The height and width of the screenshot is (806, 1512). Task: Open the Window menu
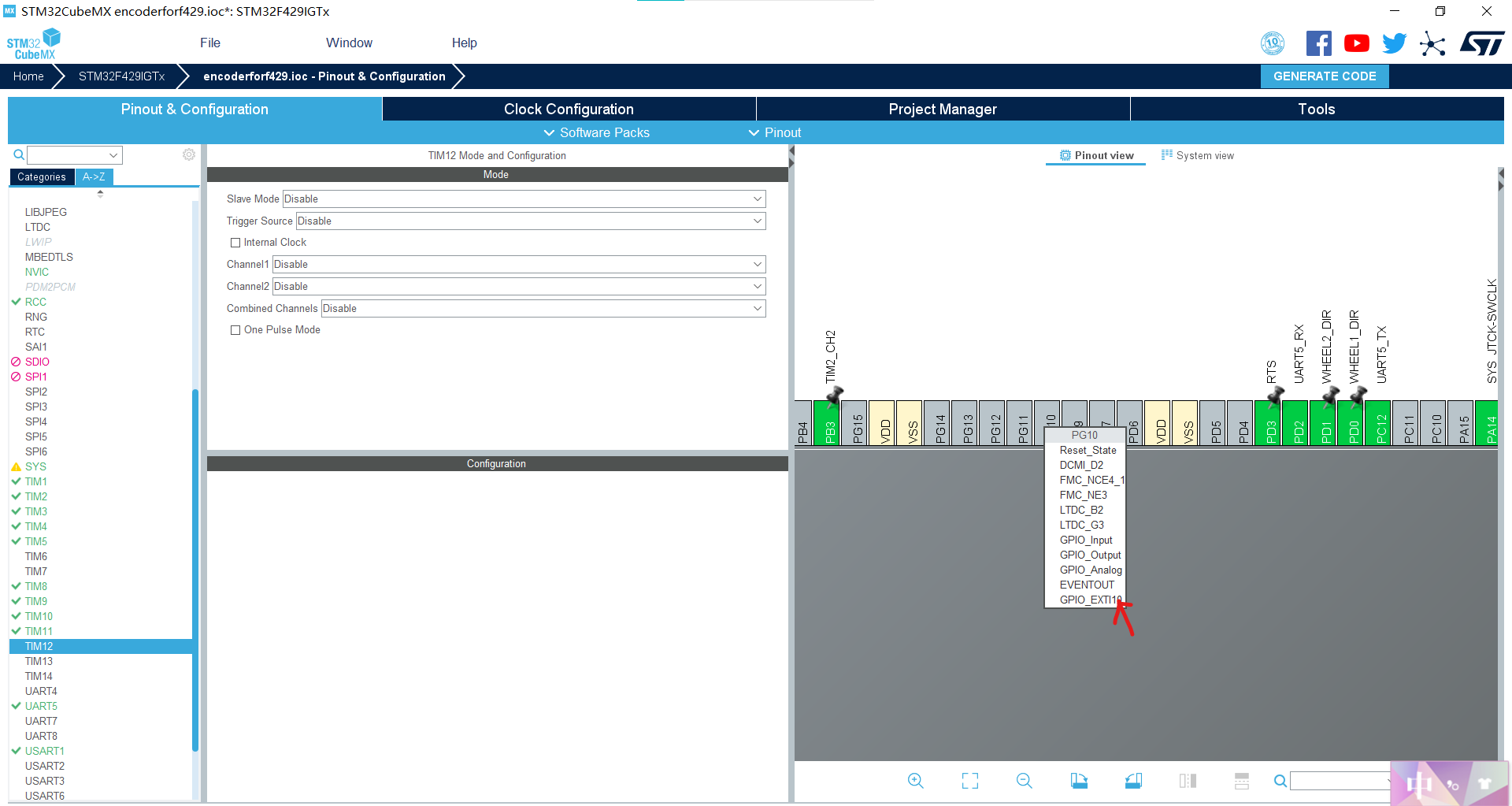pos(349,43)
